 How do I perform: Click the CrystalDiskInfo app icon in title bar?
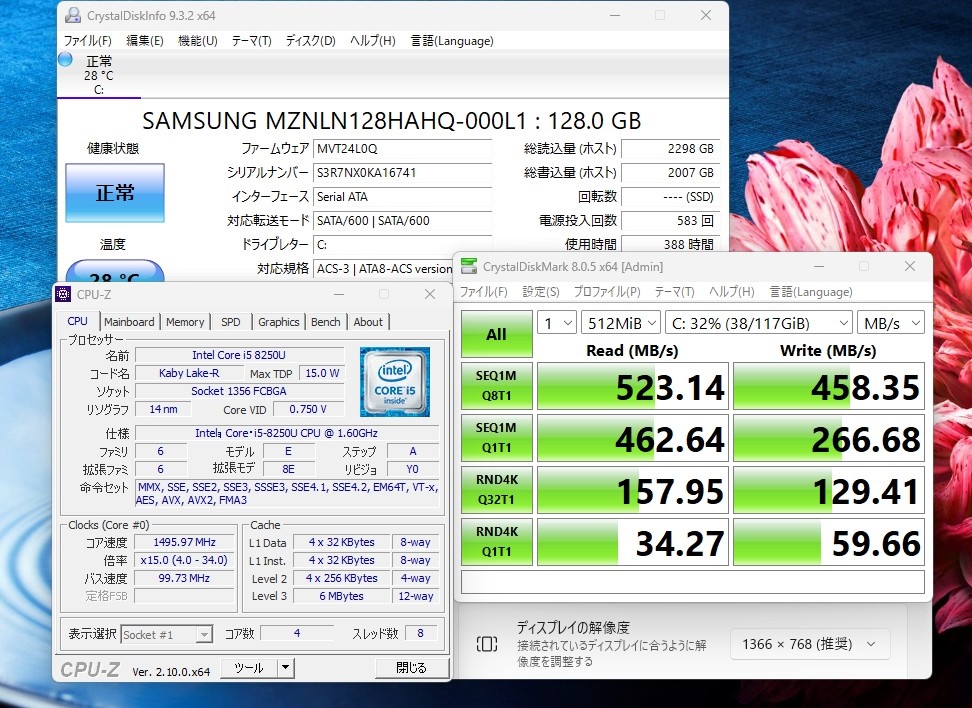(x=73, y=15)
